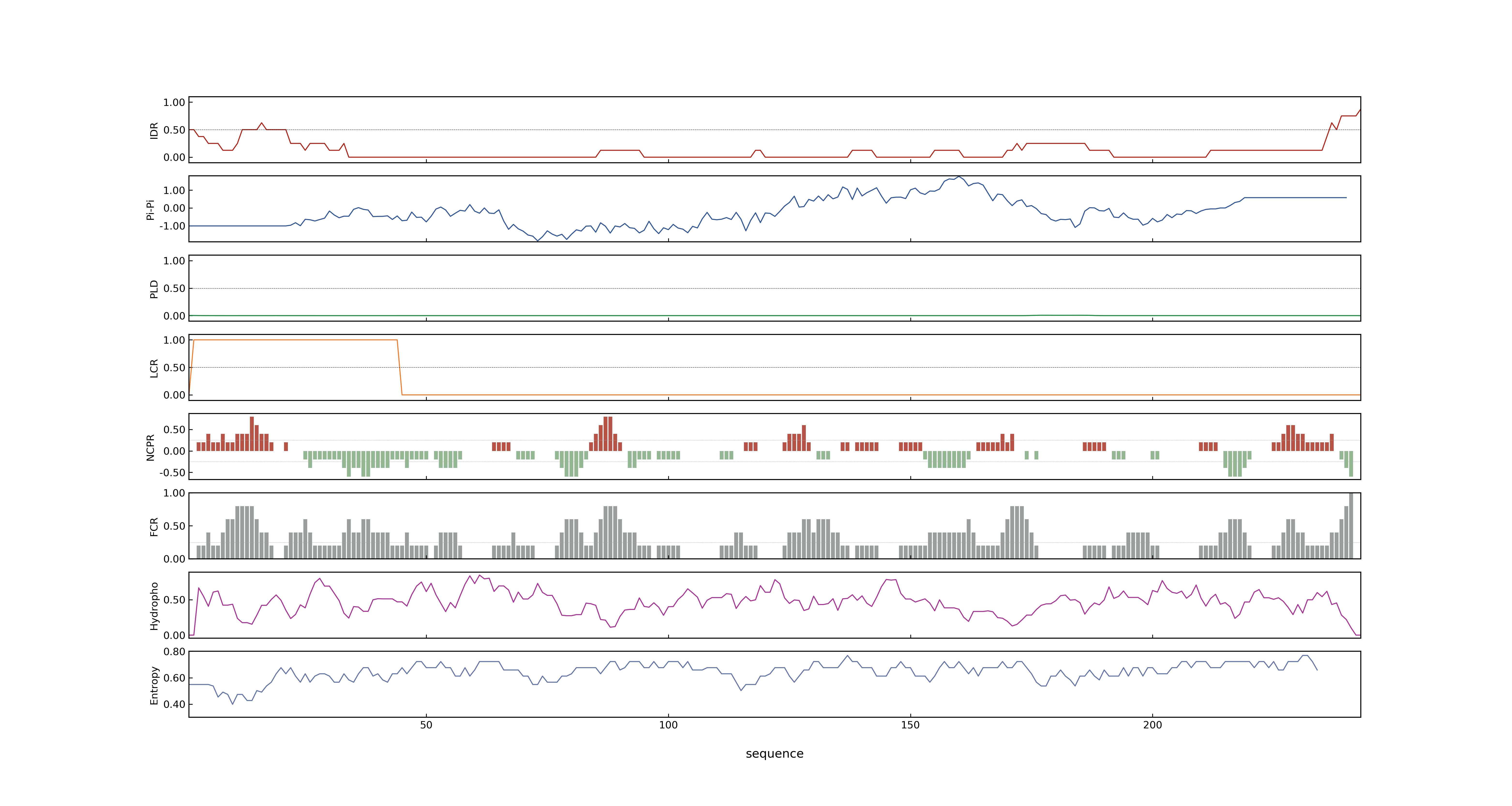Click the 0.60 tick on Entropy axis
Viewport: 1512px width, 806px height.
(174, 678)
